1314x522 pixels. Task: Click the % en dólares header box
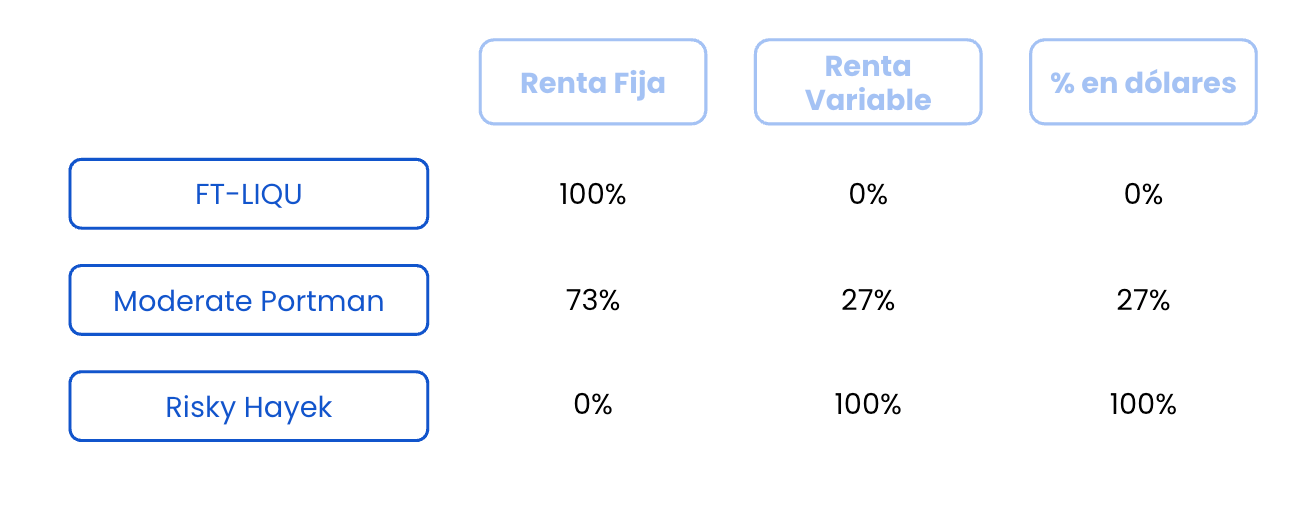pos(1143,82)
